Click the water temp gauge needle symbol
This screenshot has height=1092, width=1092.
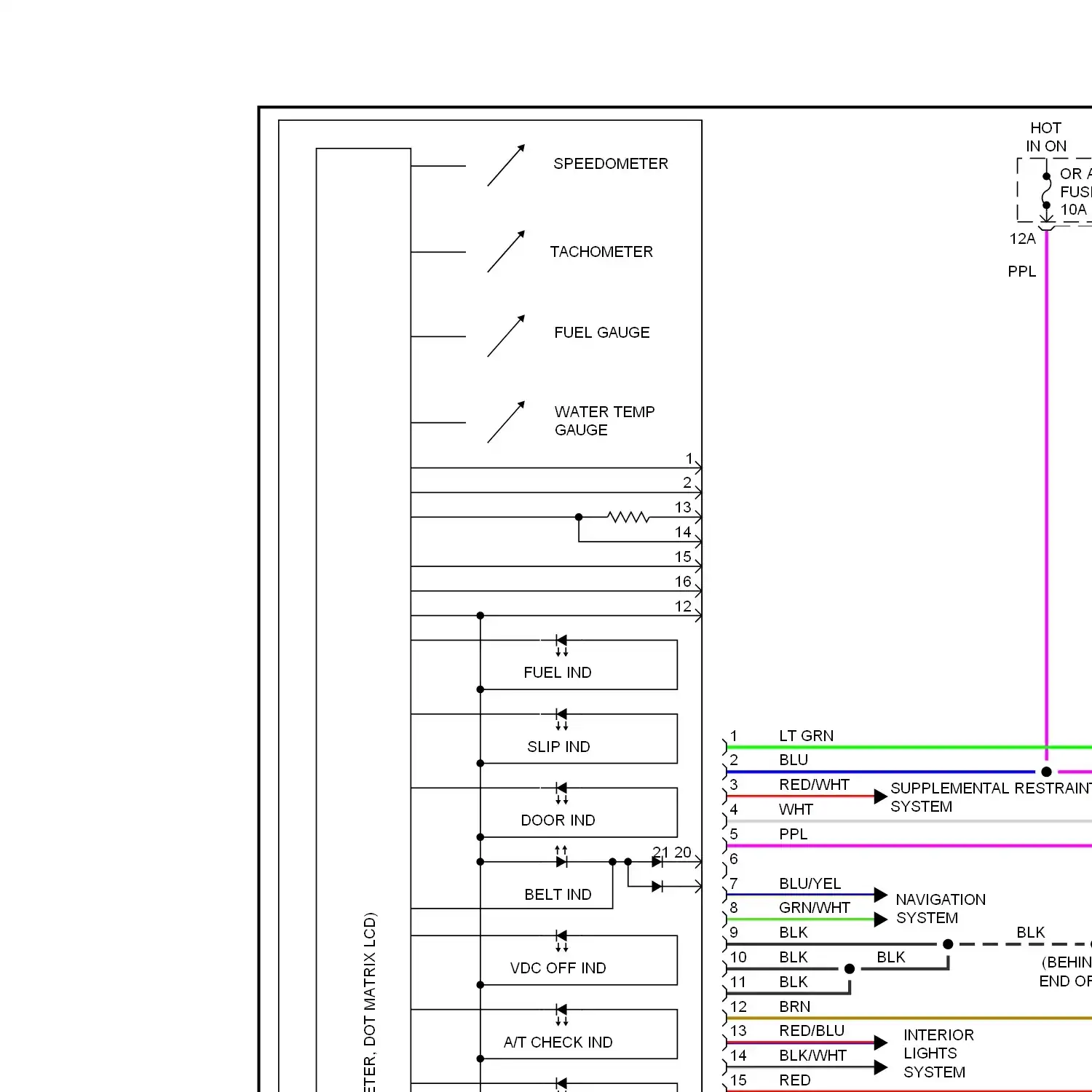point(506,422)
